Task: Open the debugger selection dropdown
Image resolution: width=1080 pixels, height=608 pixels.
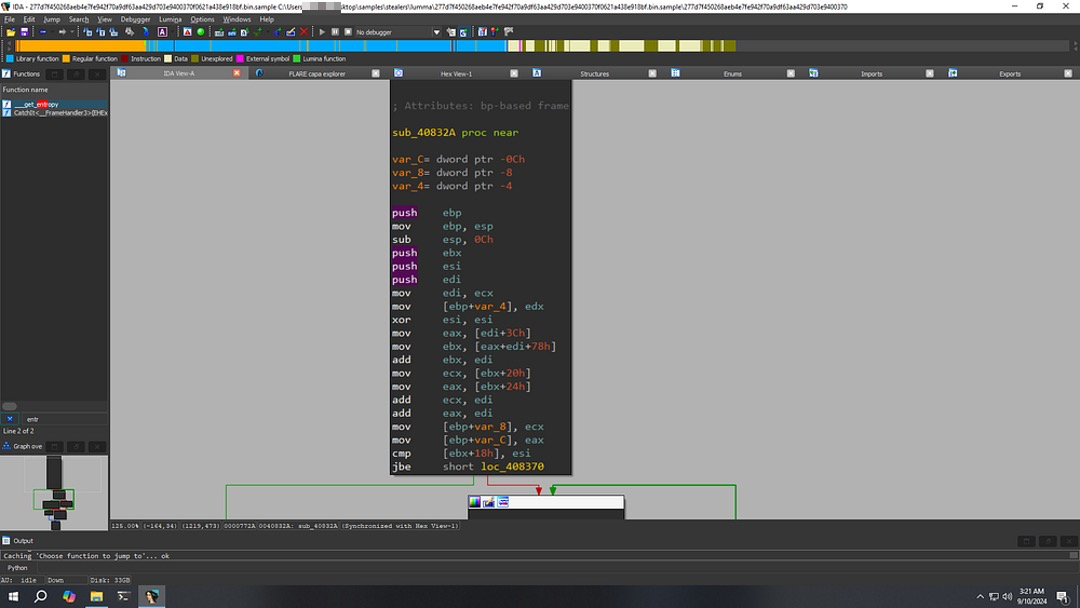Action: point(436,32)
